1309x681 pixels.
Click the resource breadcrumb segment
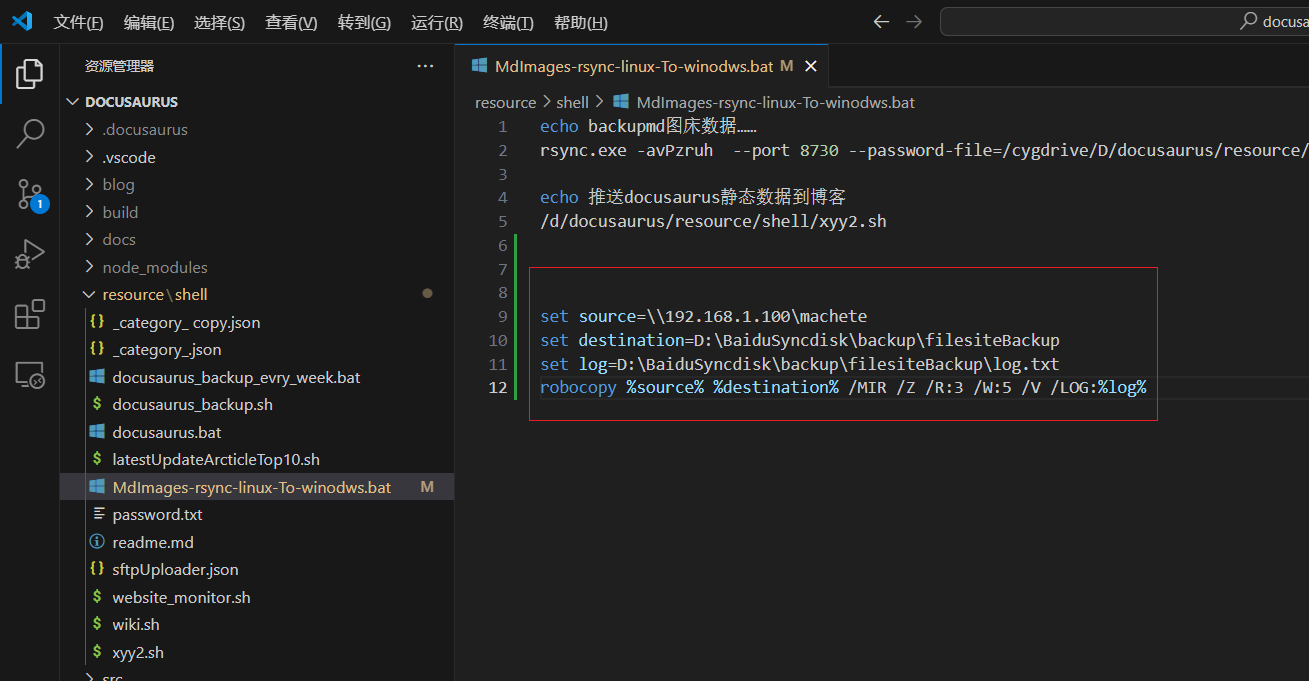point(505,102)
